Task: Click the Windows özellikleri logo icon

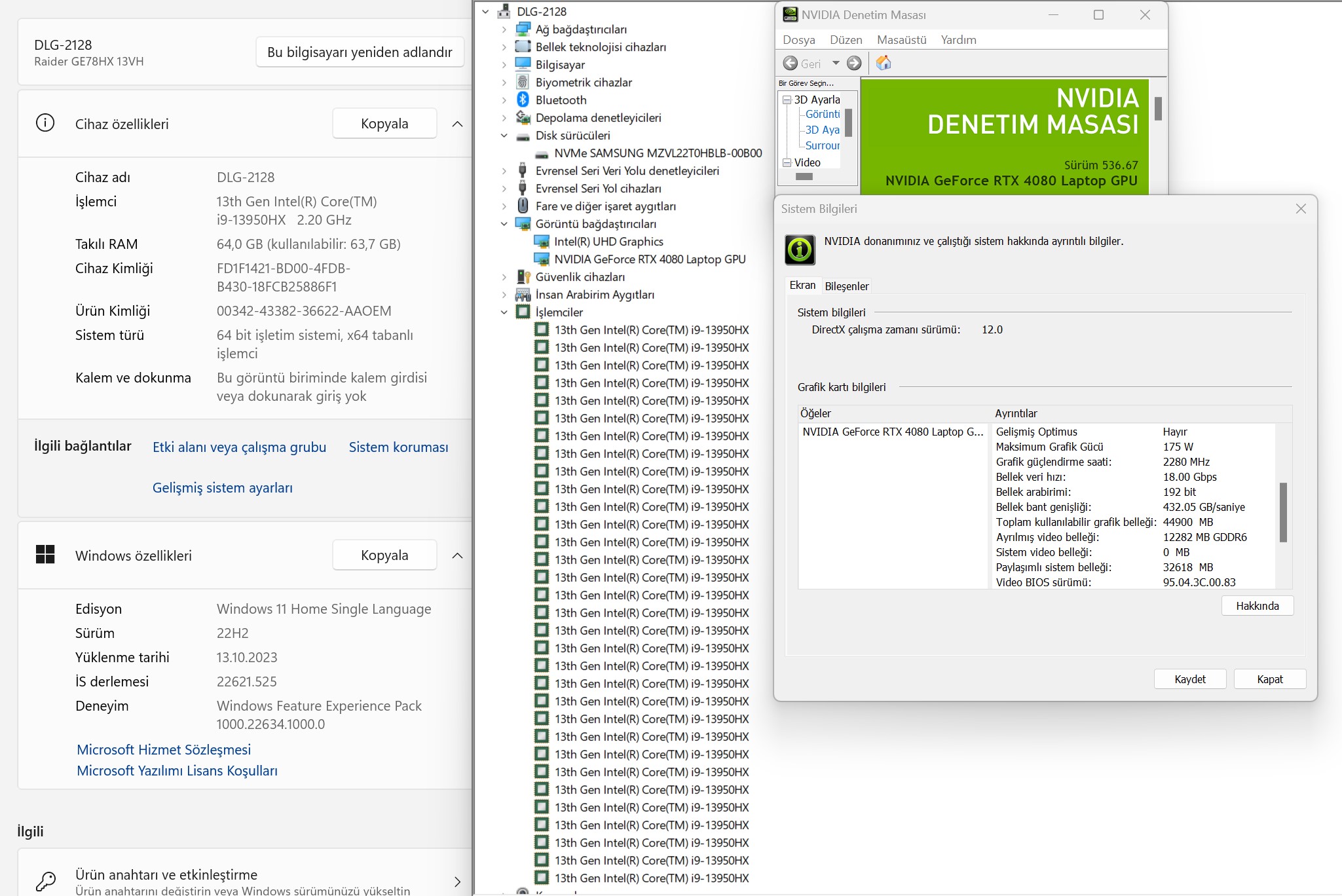Action: [x=45, y=555]
